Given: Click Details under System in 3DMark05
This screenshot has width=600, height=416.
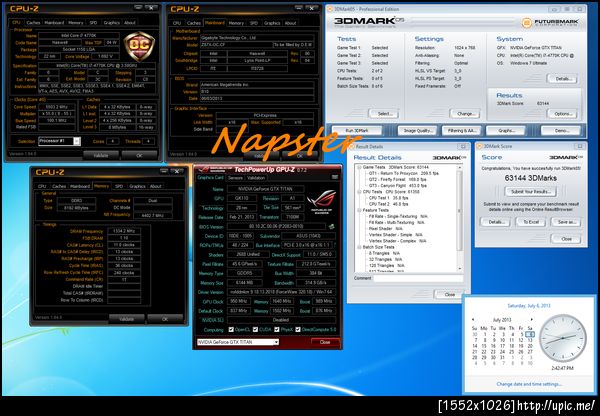Looking at the screenshot, I should 562,79.
